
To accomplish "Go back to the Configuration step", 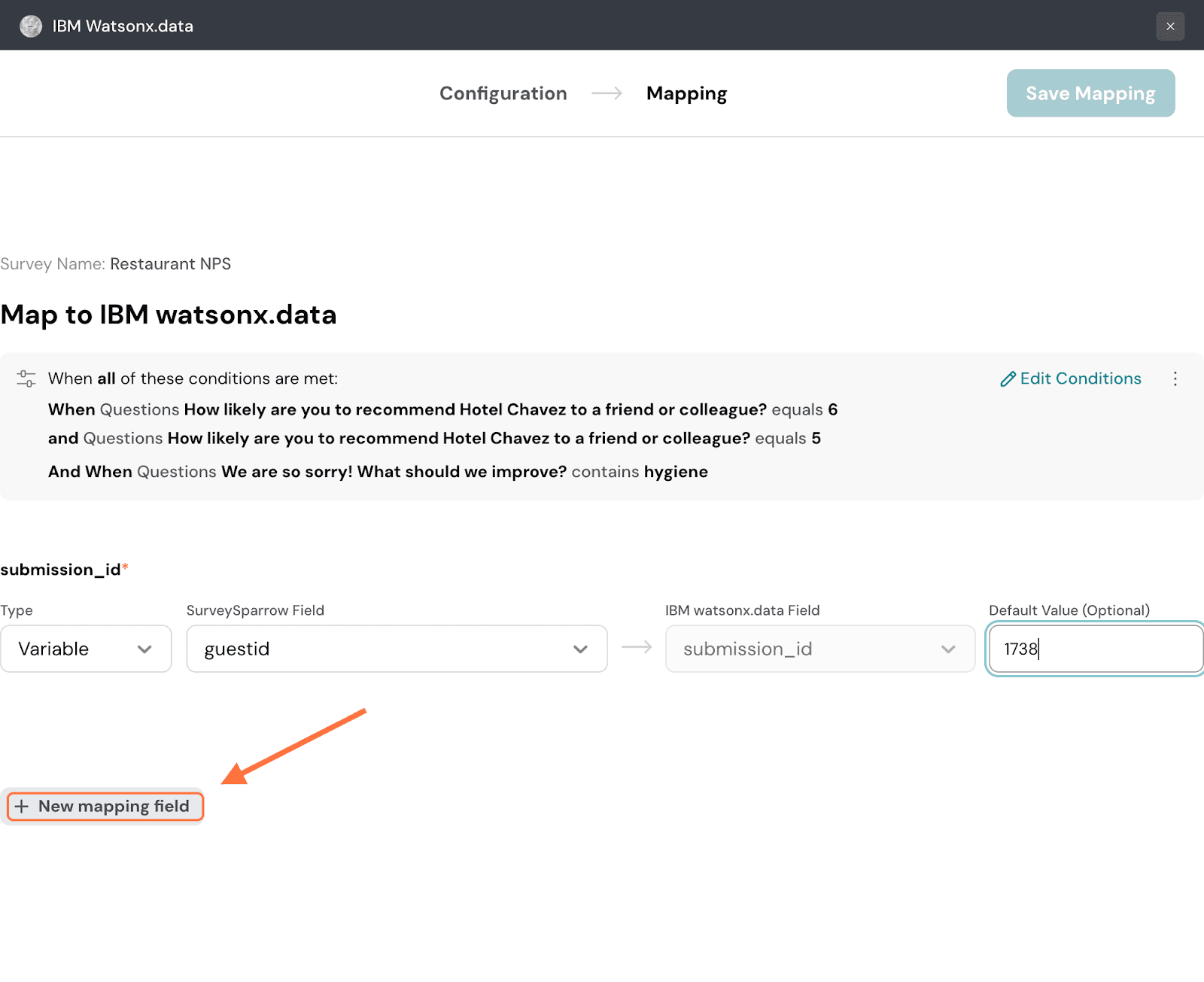I will pos(503,93).
